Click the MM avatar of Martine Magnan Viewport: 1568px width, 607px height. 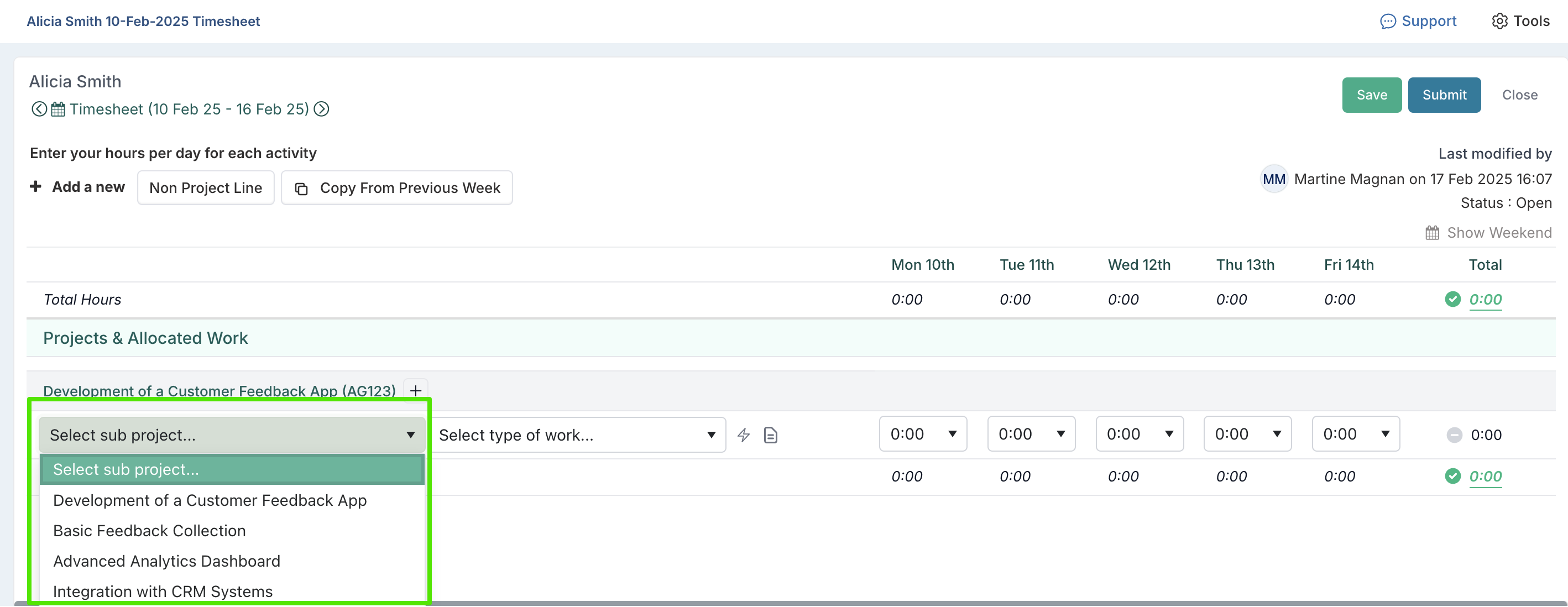tap(1273, 179)
